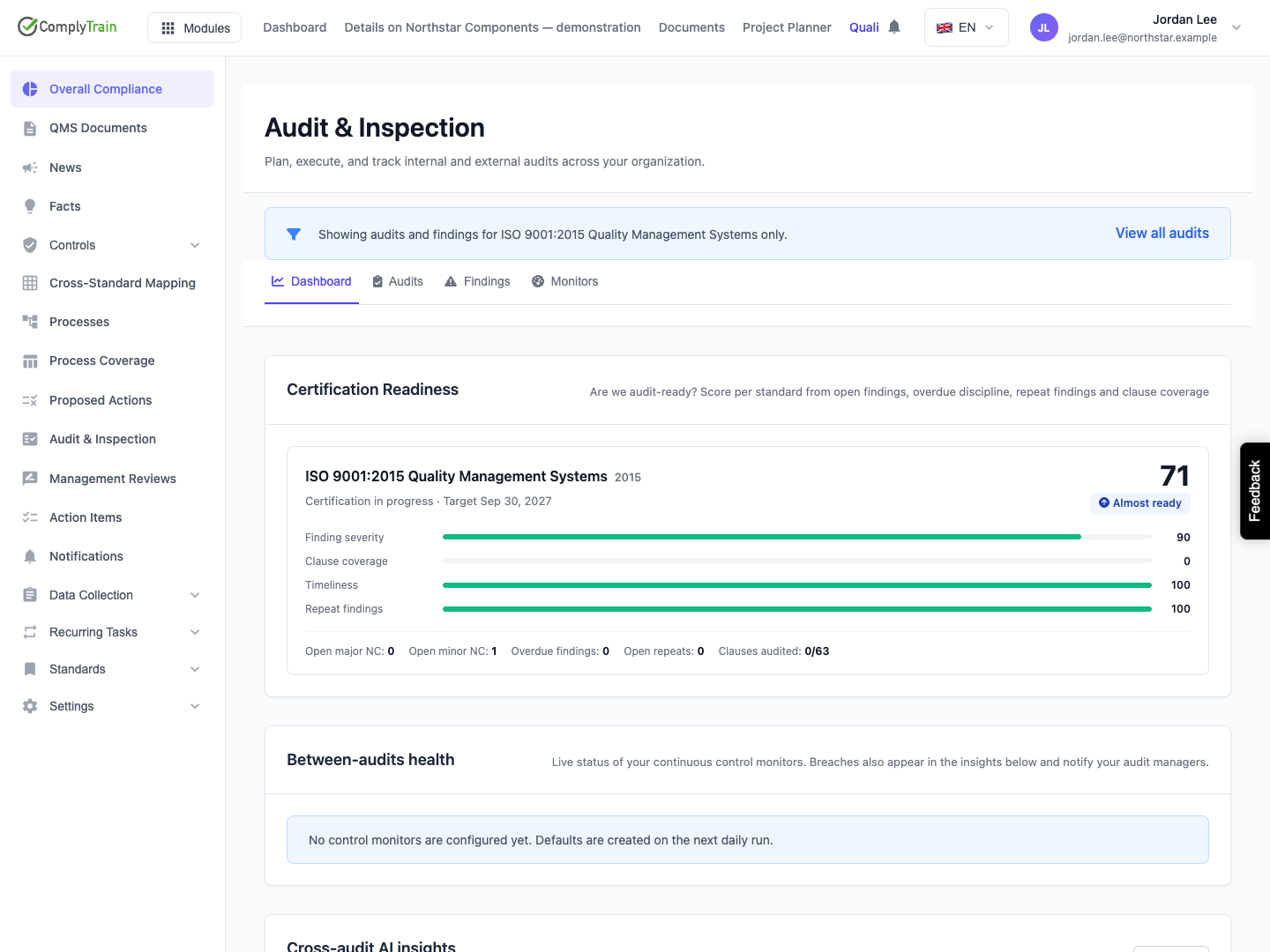1270x952 pixels.
Task: Click the Controls shield icon
Action: pos(30,245)
